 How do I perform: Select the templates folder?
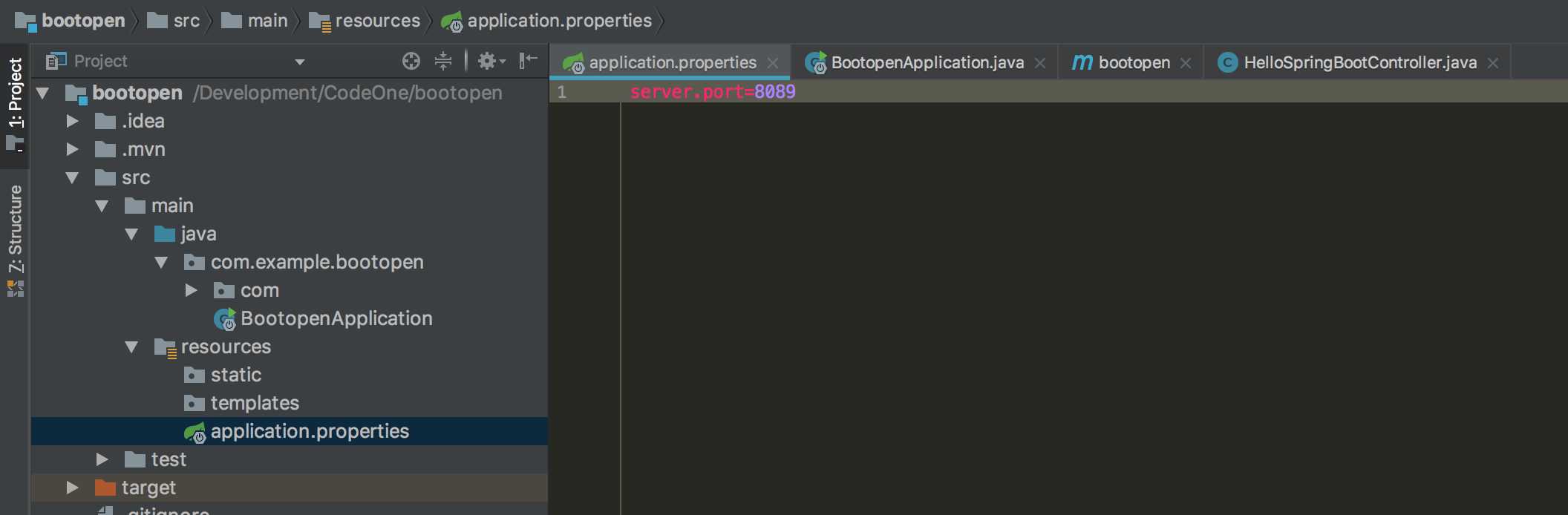pyautogui.click(x=255, y=403)
